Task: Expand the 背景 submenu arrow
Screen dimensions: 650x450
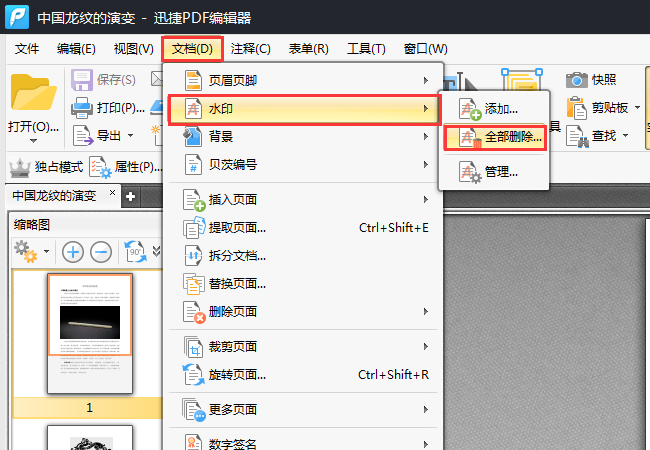Action: [x=426, y=136]
